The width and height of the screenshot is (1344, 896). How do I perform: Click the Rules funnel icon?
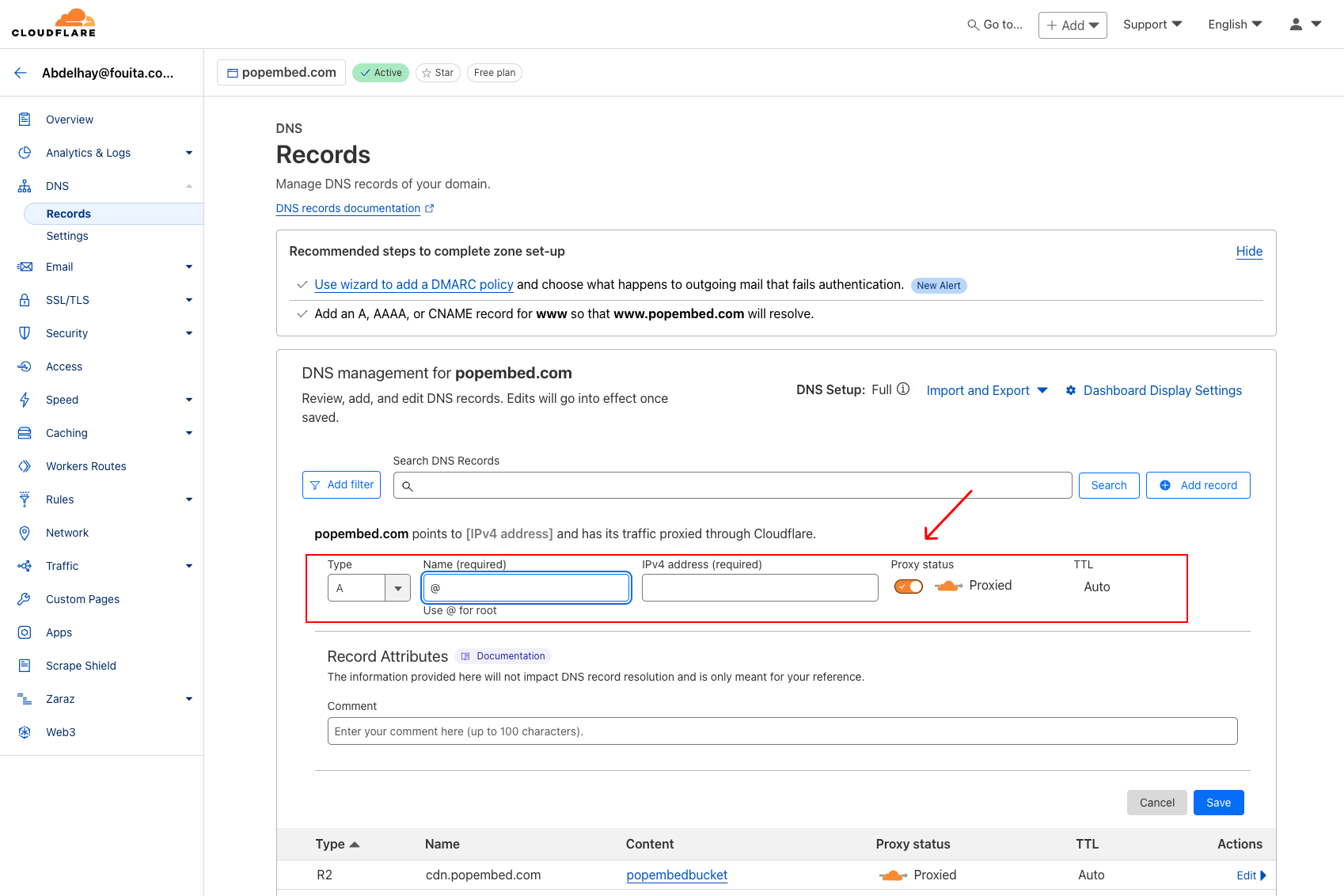(x=25, y=499)
